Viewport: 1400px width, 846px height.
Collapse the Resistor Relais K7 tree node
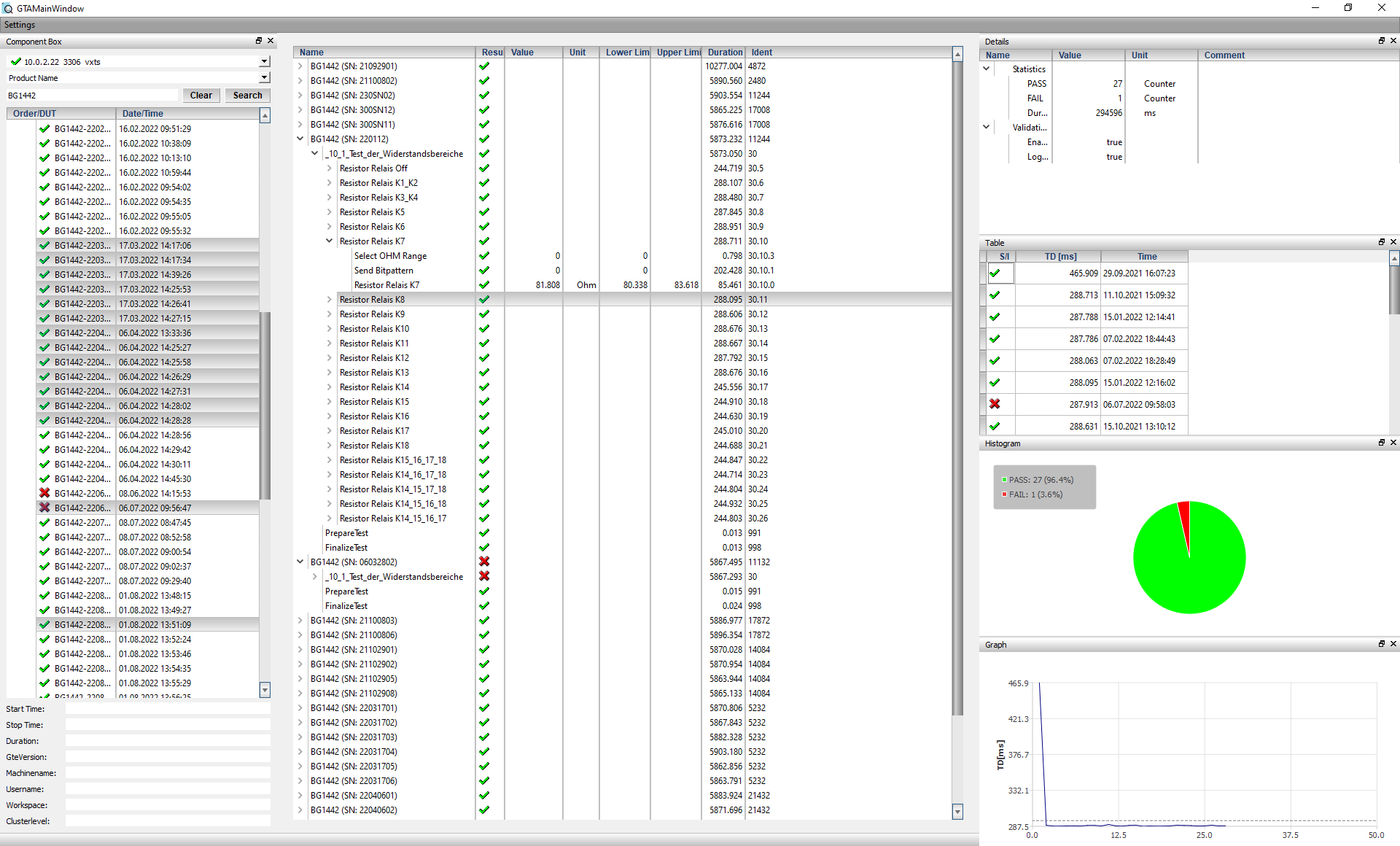pyautogui.click(x=329, y=241)
